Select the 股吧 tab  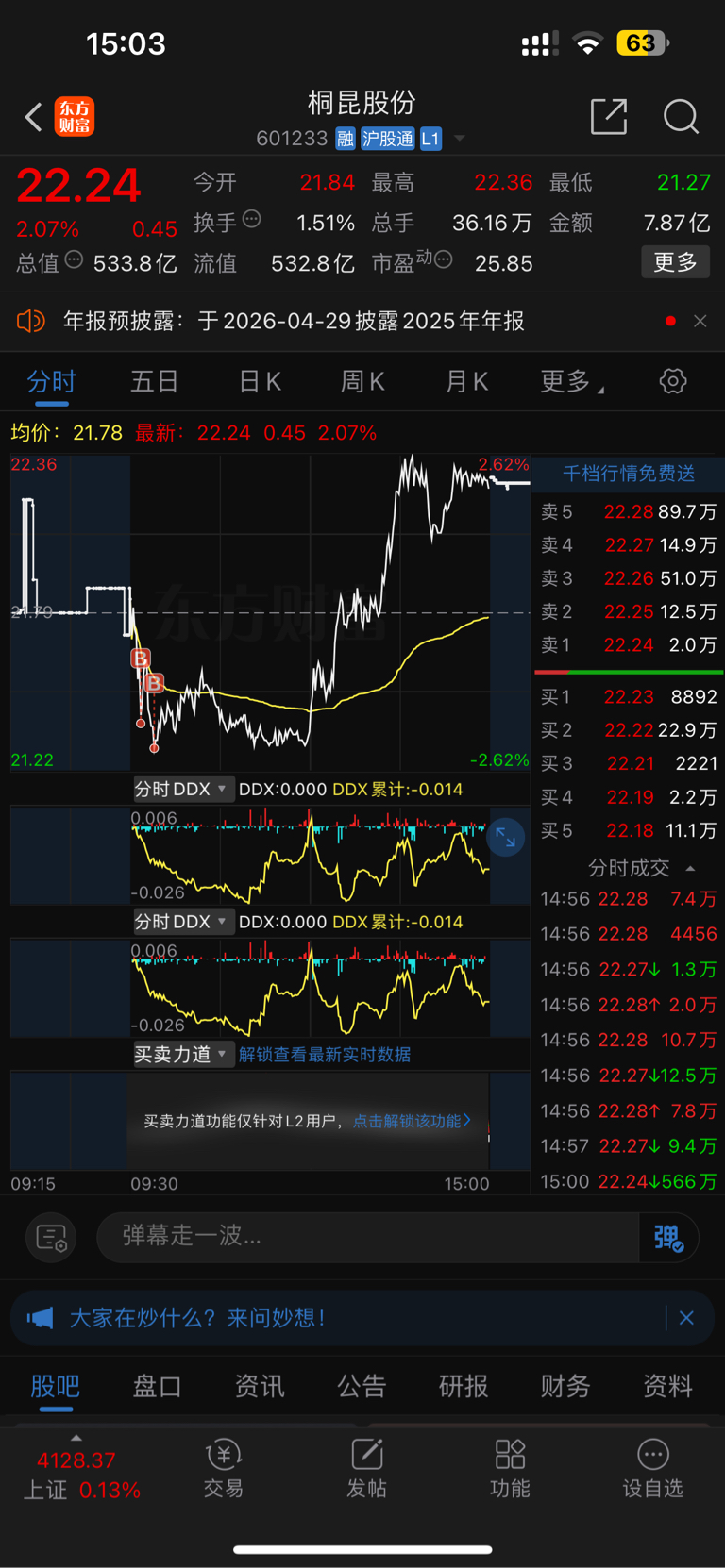click(x=56, y=1386)
